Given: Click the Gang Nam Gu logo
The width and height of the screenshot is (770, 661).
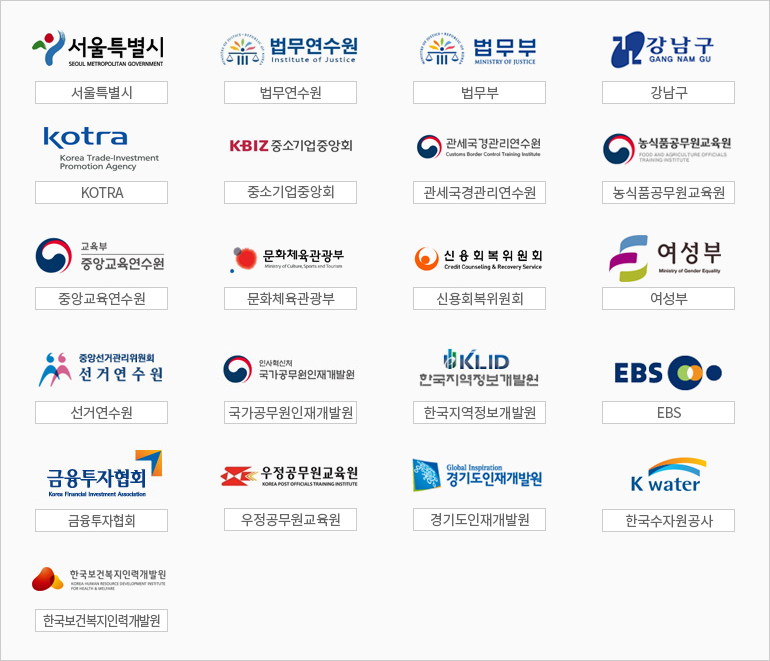Looking at the screenshot, I should click(662, 49).
